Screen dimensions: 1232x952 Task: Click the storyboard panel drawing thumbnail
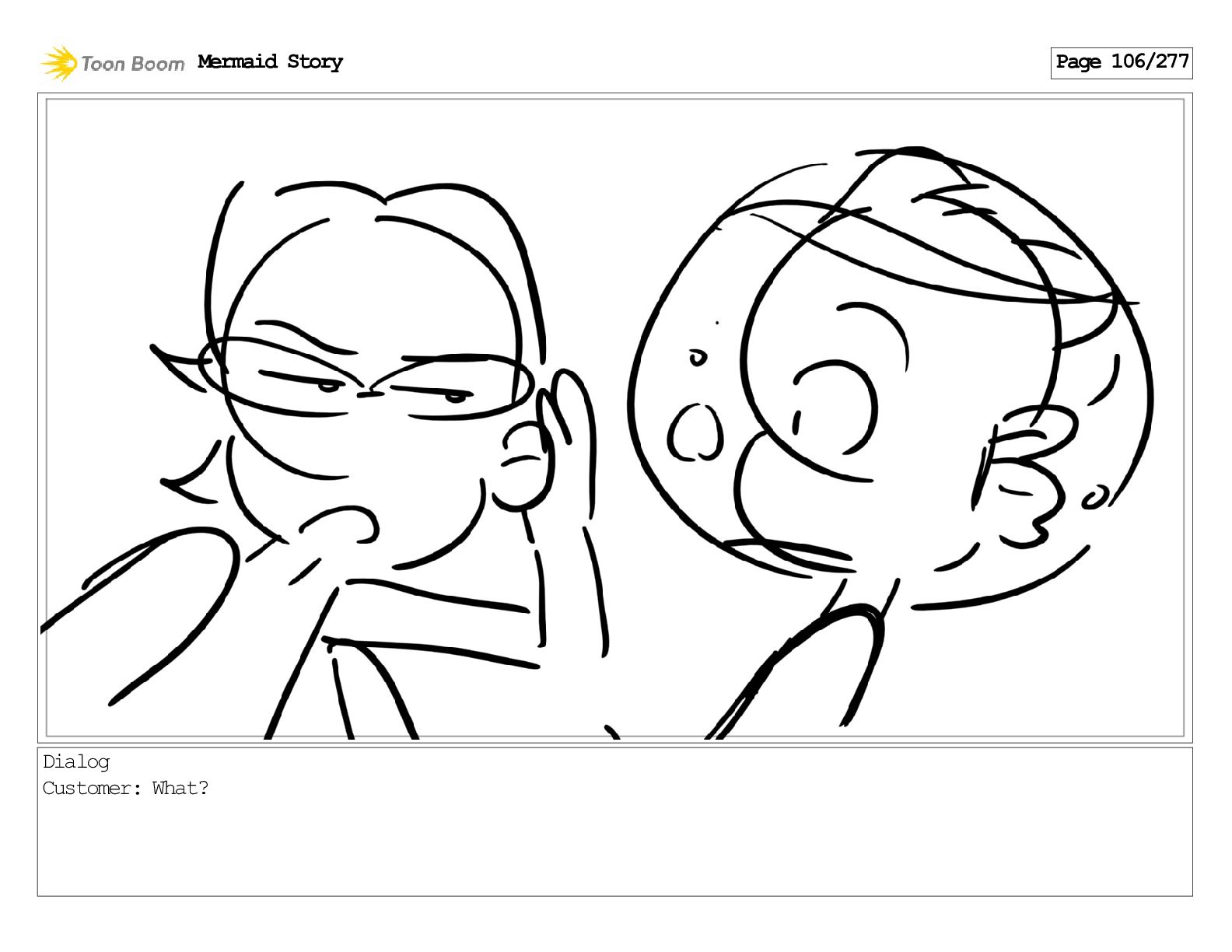(614, 418)
